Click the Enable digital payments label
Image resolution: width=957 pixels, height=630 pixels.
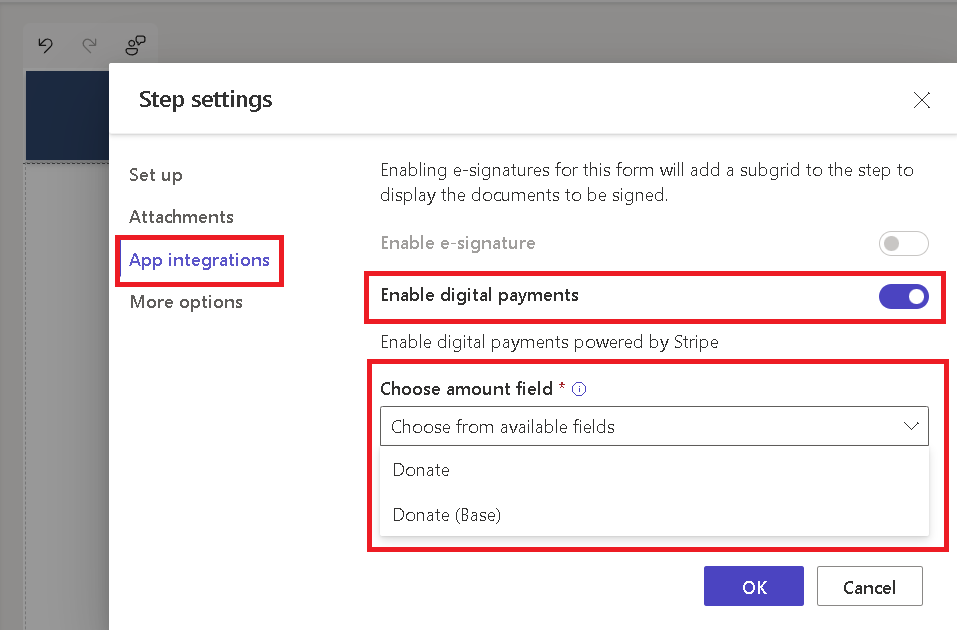[479, 295]
